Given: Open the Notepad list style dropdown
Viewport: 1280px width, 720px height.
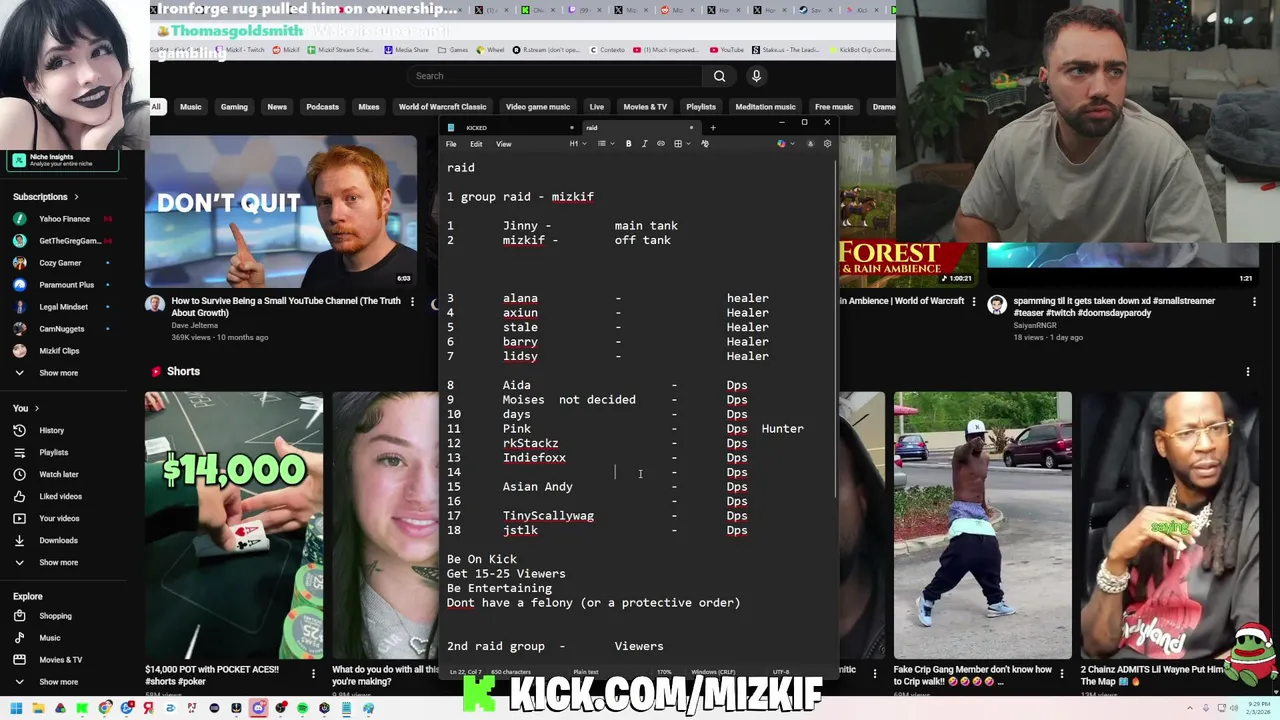Looking at the screenshot, I should click(605, 144).
